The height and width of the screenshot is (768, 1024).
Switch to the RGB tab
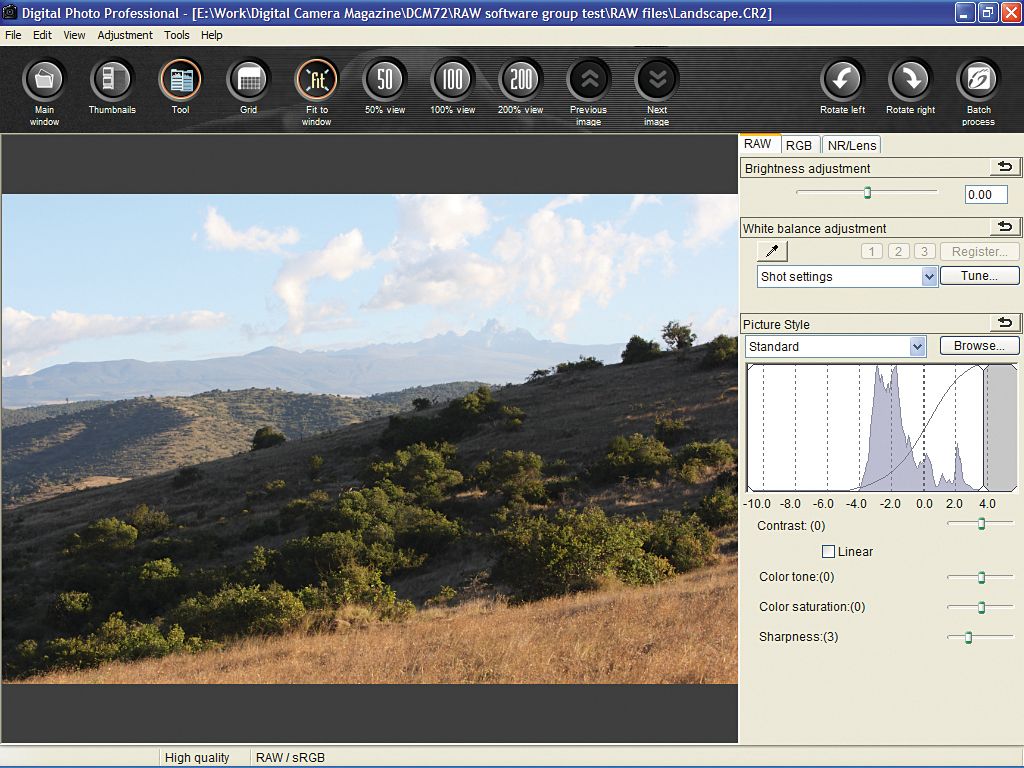tap(799, 145)
